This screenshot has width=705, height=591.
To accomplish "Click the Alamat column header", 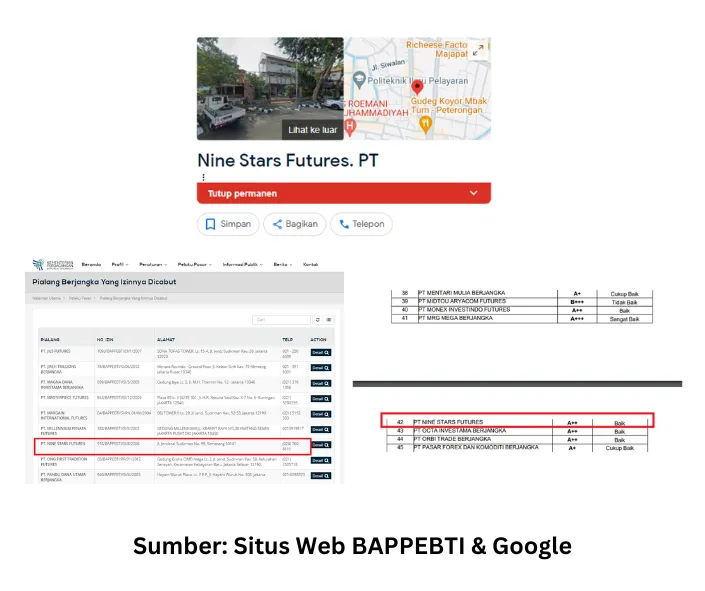I will tap(166, 340).
